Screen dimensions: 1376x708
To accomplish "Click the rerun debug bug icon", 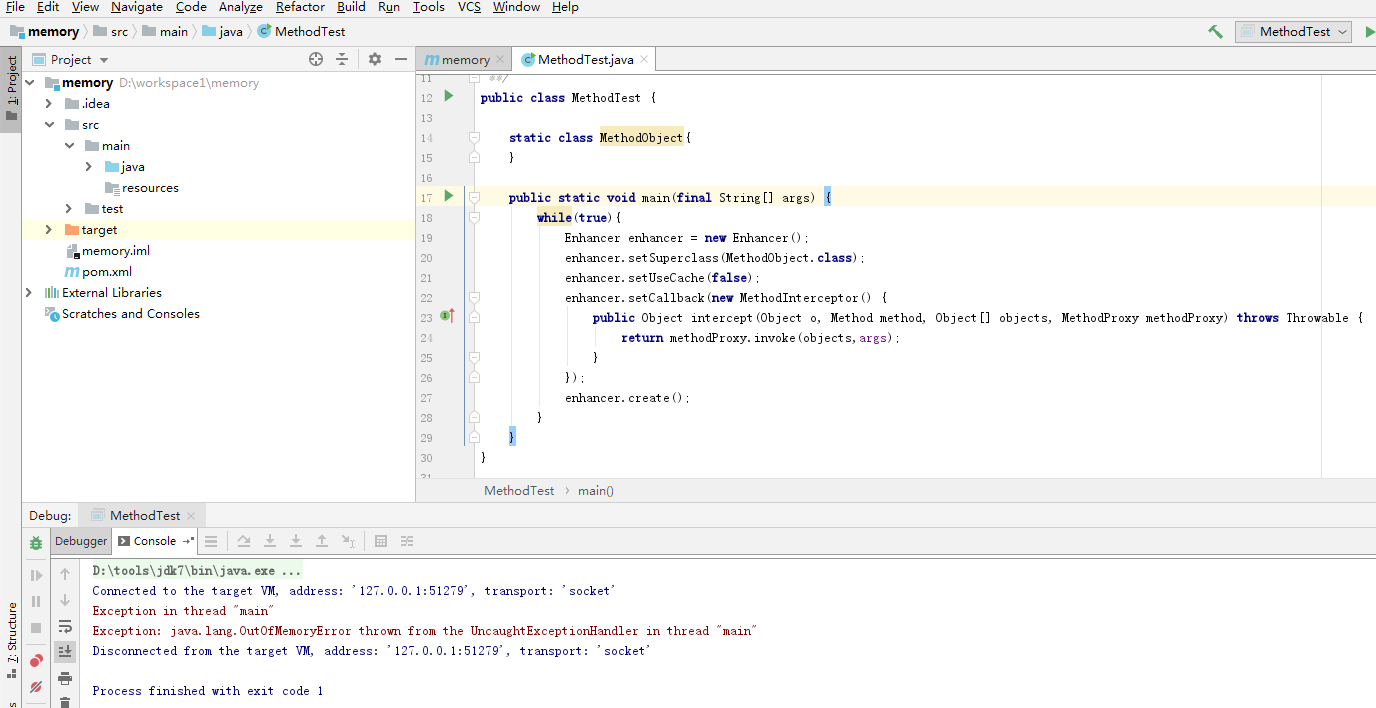I will [x=36, y=543].
